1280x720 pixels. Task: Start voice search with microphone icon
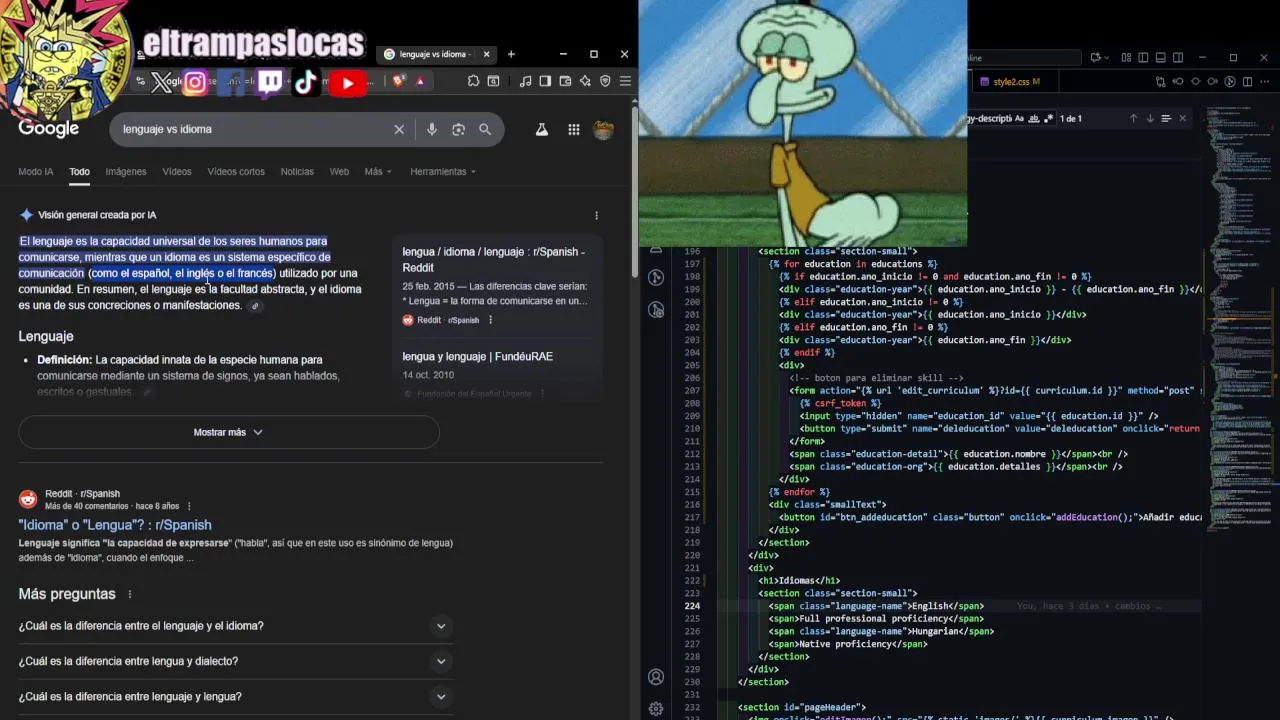(432, 129)
